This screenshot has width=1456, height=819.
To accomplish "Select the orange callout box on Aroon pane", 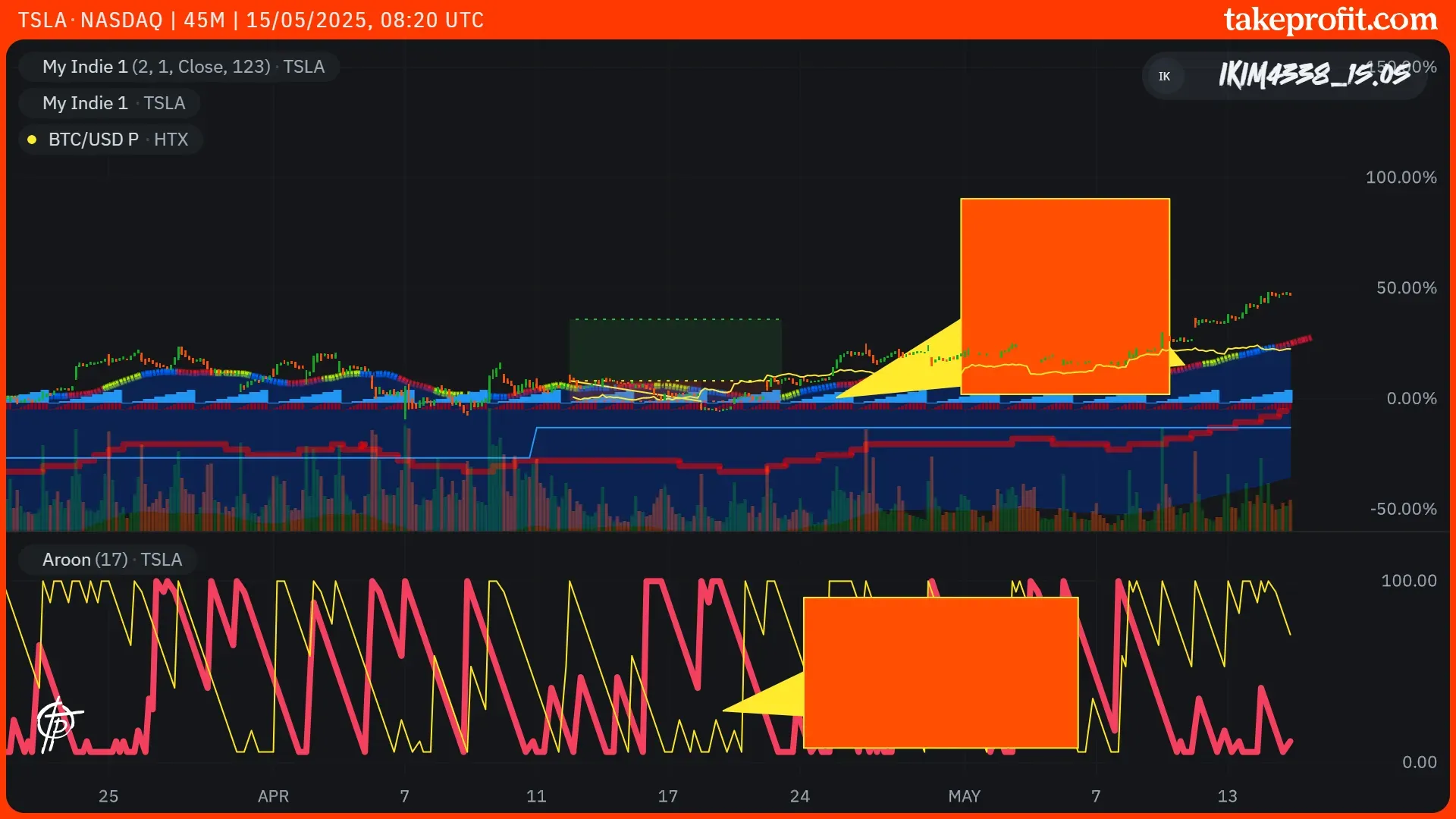I will (x=940, y=672).
